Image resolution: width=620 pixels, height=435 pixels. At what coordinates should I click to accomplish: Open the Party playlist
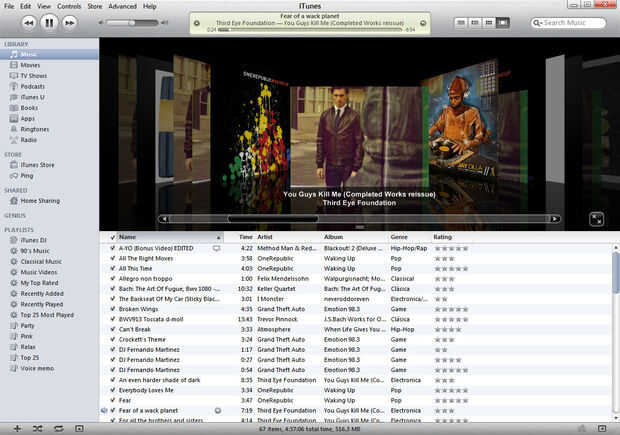(x=27, y=325)
